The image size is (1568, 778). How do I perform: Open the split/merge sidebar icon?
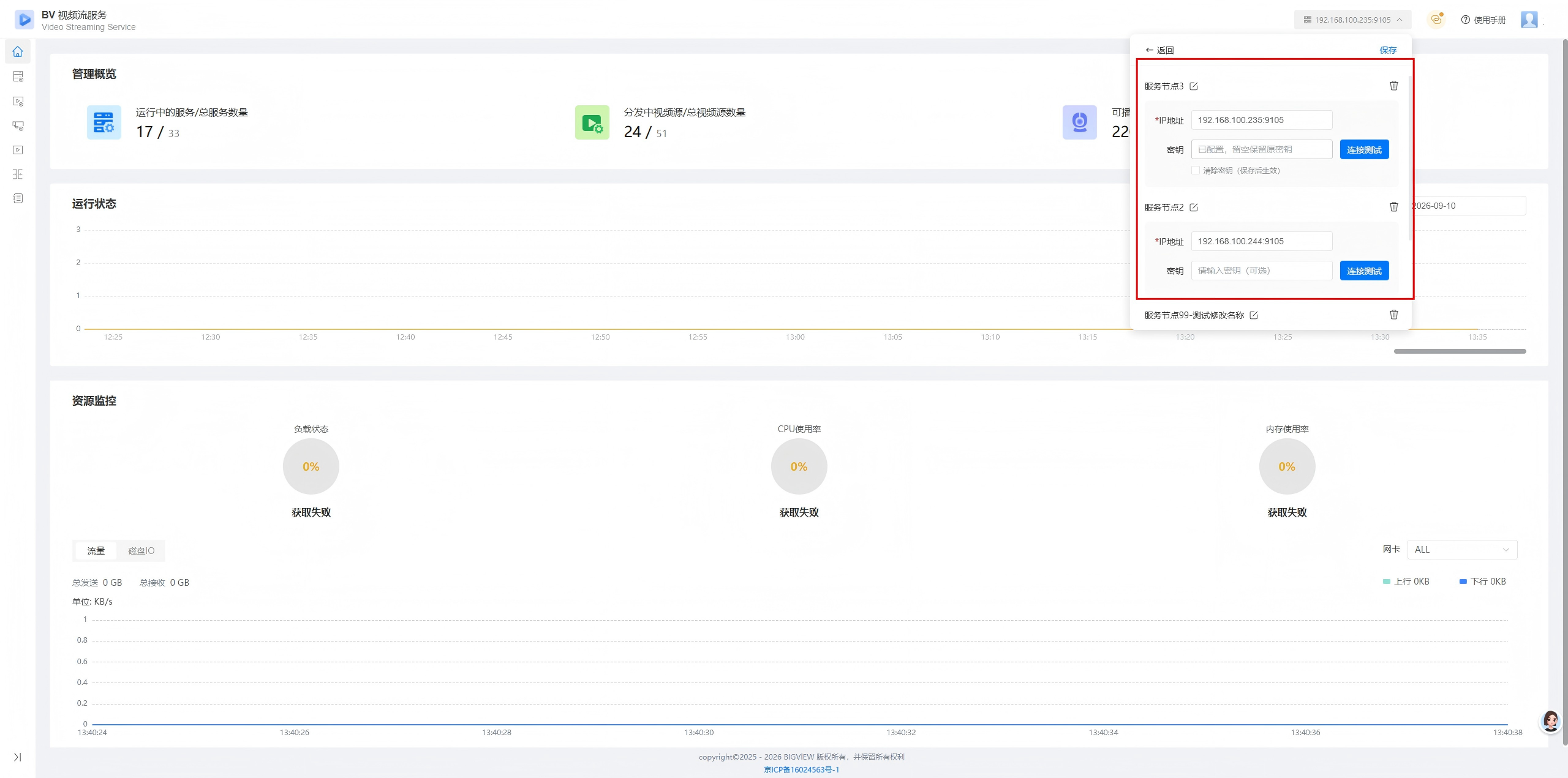(18, 174)
